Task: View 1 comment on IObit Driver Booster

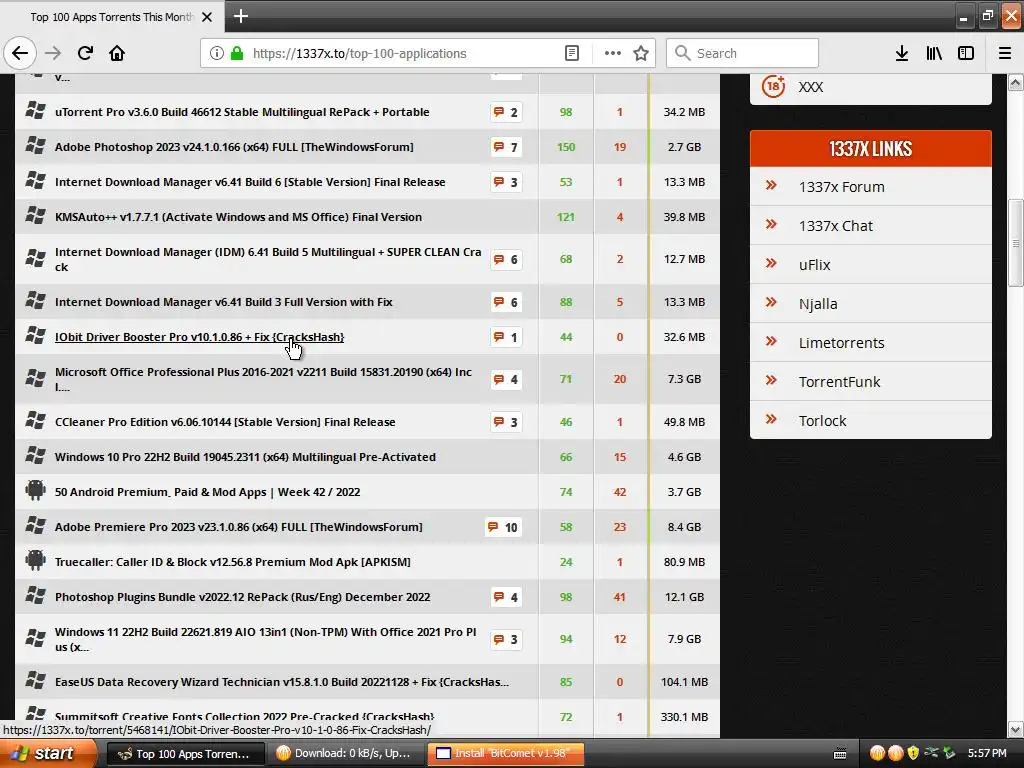Action: [x=505, y=337]
